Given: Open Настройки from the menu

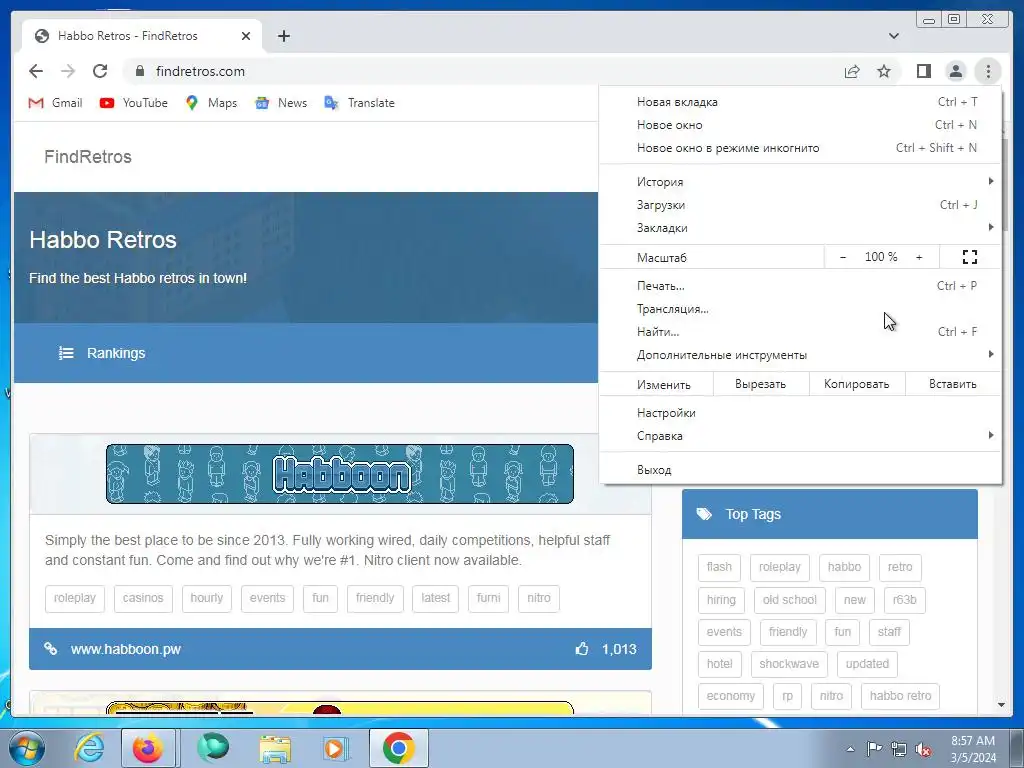Looking at the screenshot, I should pyautogui.click(x=800, y=413).
